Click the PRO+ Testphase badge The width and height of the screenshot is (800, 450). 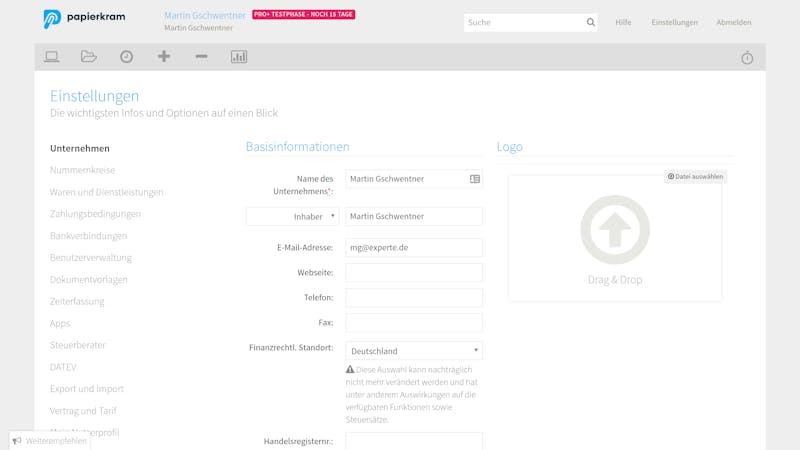point(304,14)
